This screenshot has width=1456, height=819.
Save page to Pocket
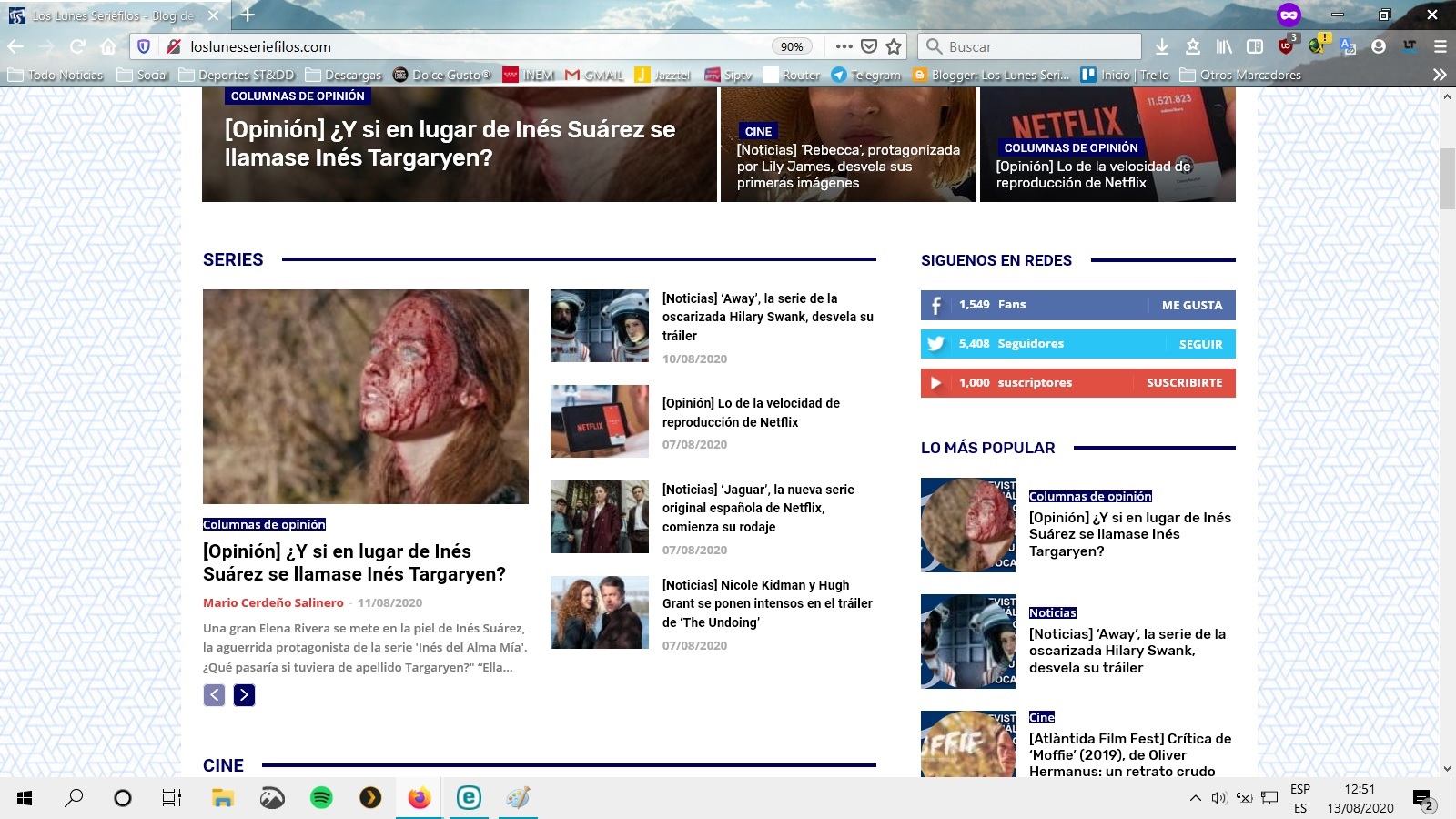coord(869,46)
